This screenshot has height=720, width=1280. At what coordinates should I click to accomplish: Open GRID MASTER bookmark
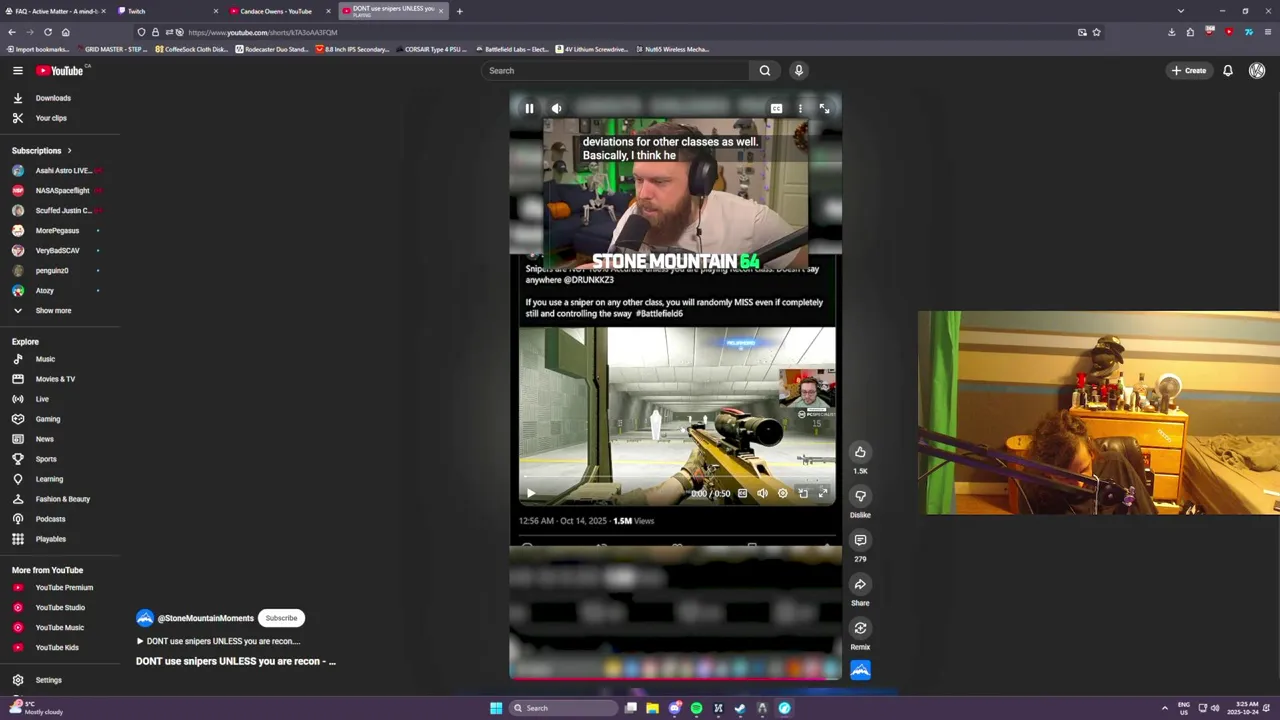coord(112,49)
